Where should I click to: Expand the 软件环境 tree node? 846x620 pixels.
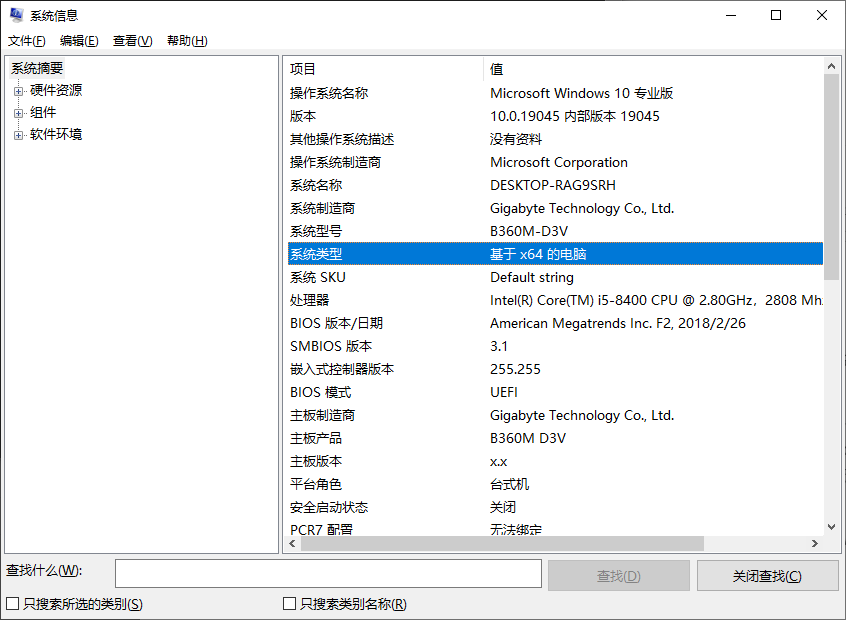point(20,133)
